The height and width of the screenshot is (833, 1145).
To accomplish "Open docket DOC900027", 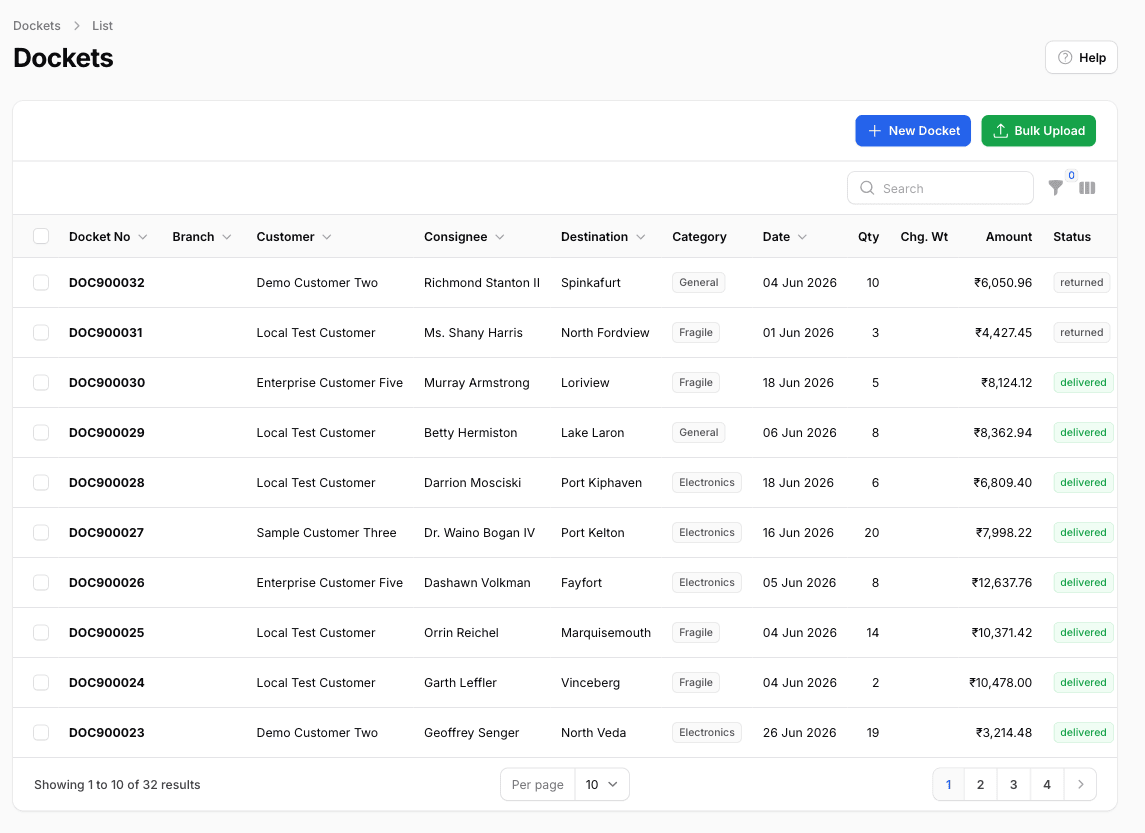I will (x=107, y=533).
